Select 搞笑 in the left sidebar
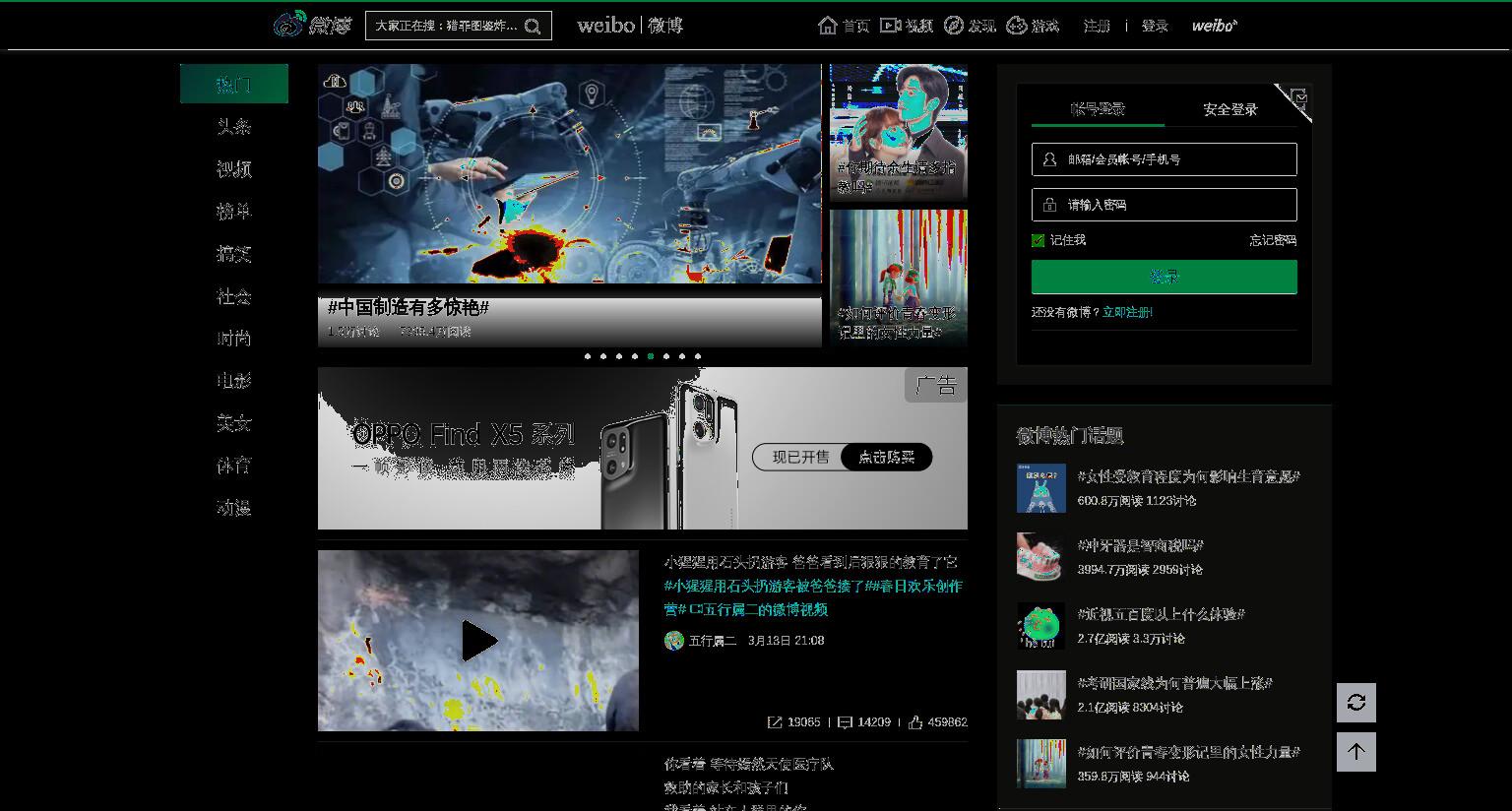The height and width of the screenshot is (811, 1512). point(234,254)
